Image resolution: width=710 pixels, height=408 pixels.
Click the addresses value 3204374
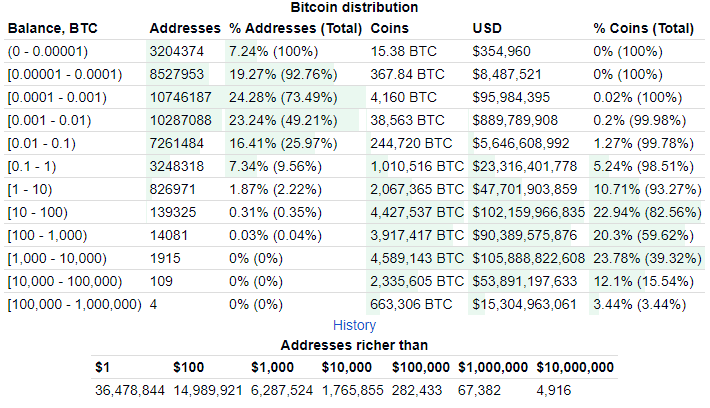coord(177,51)
